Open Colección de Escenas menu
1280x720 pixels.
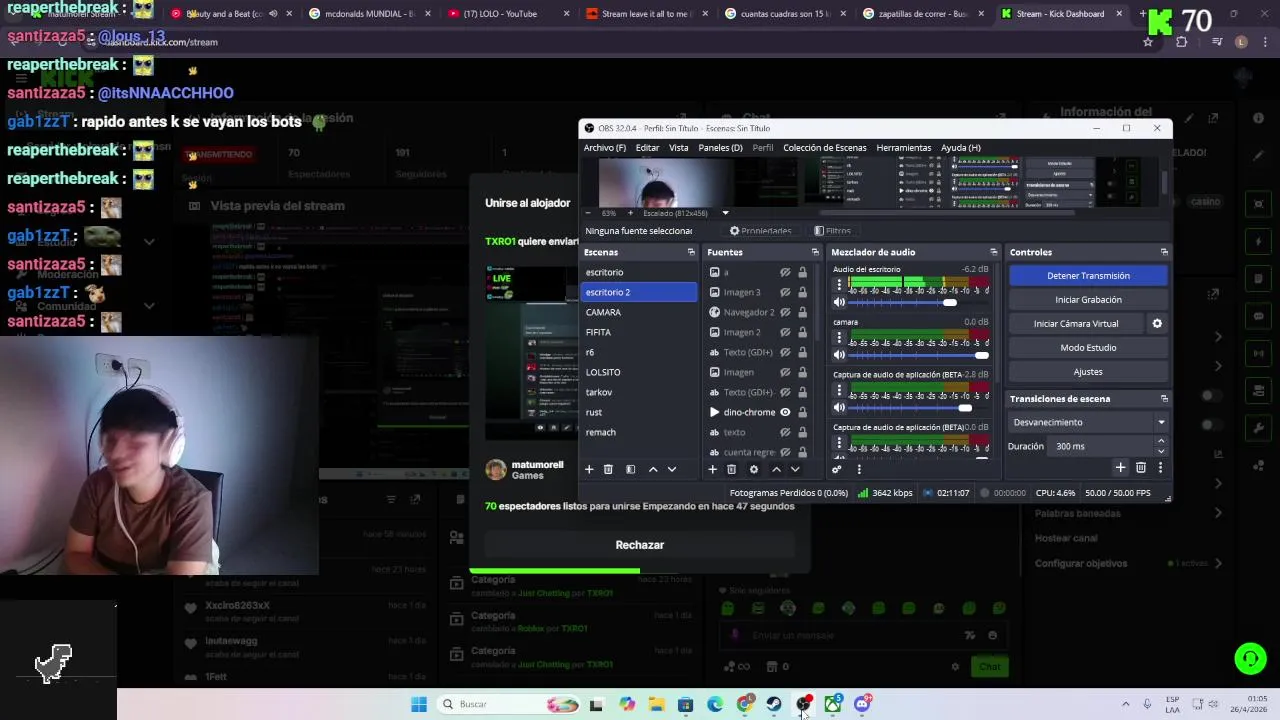824,148
